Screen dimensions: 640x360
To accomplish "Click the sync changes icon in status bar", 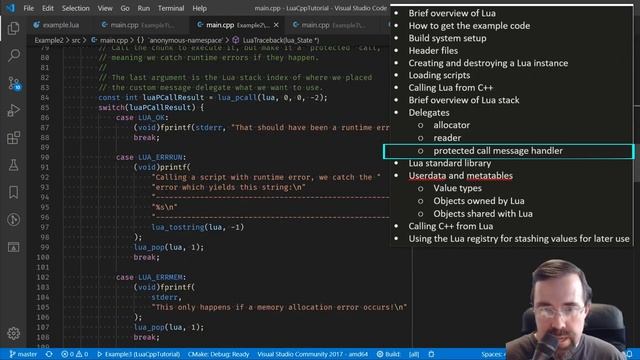I will [x=49, y=354].
